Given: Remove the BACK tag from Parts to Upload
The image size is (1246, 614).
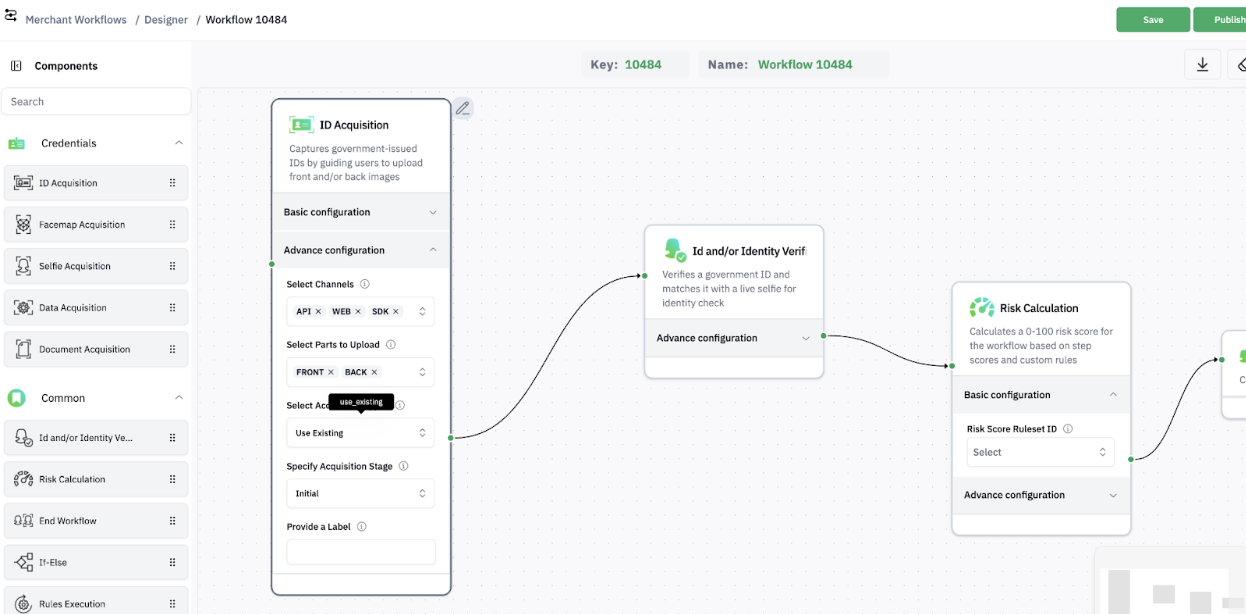Looking at the screenshot, I should (375, 372).
